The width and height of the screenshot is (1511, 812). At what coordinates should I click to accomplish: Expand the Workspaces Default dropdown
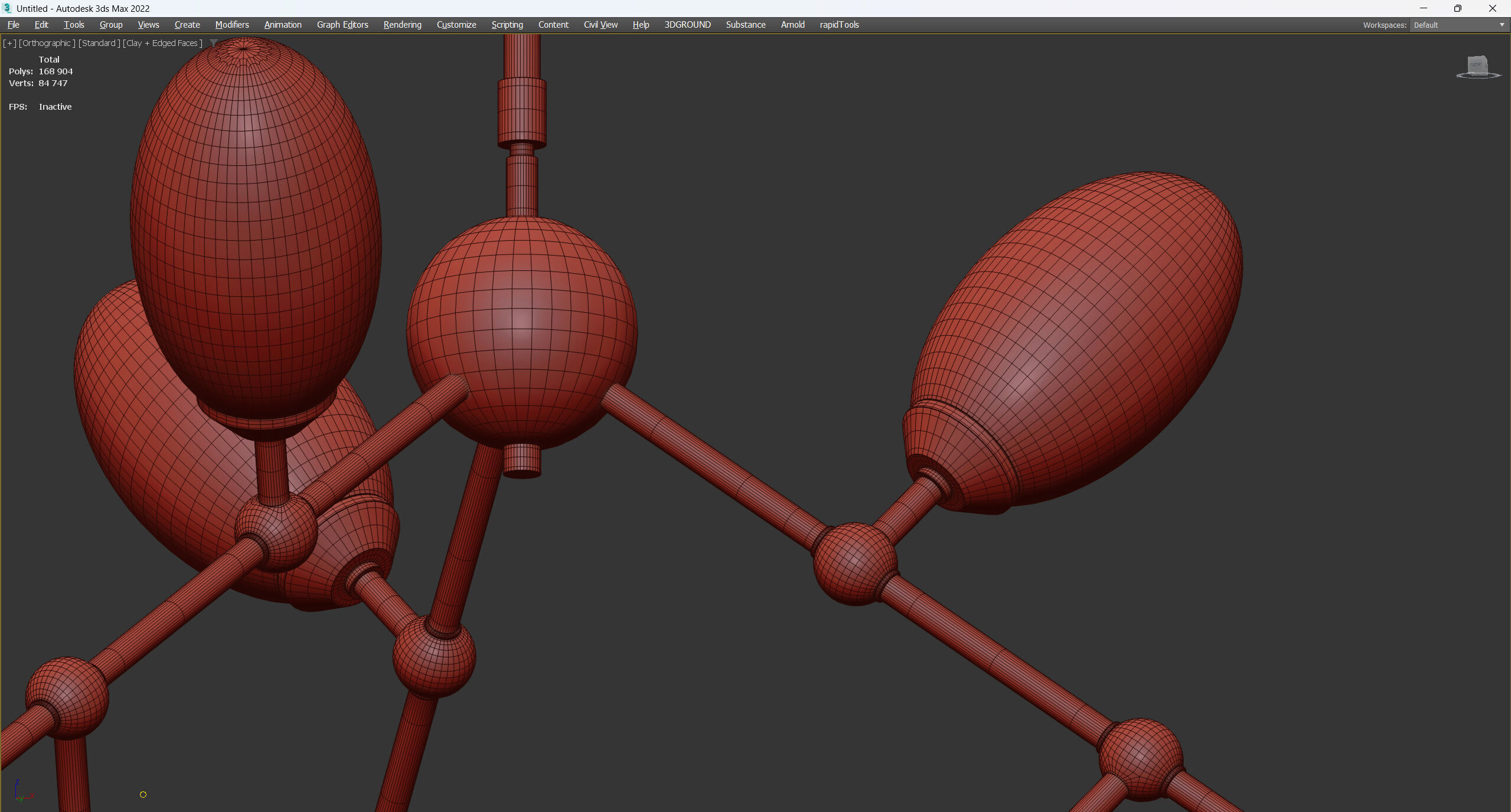coord(1458,25)
